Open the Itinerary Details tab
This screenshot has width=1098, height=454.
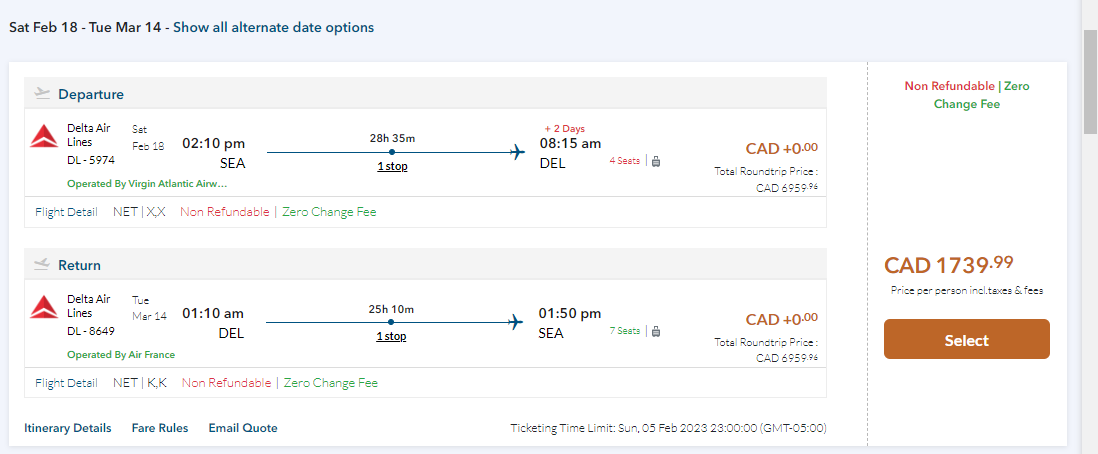(x=68, y=428)
